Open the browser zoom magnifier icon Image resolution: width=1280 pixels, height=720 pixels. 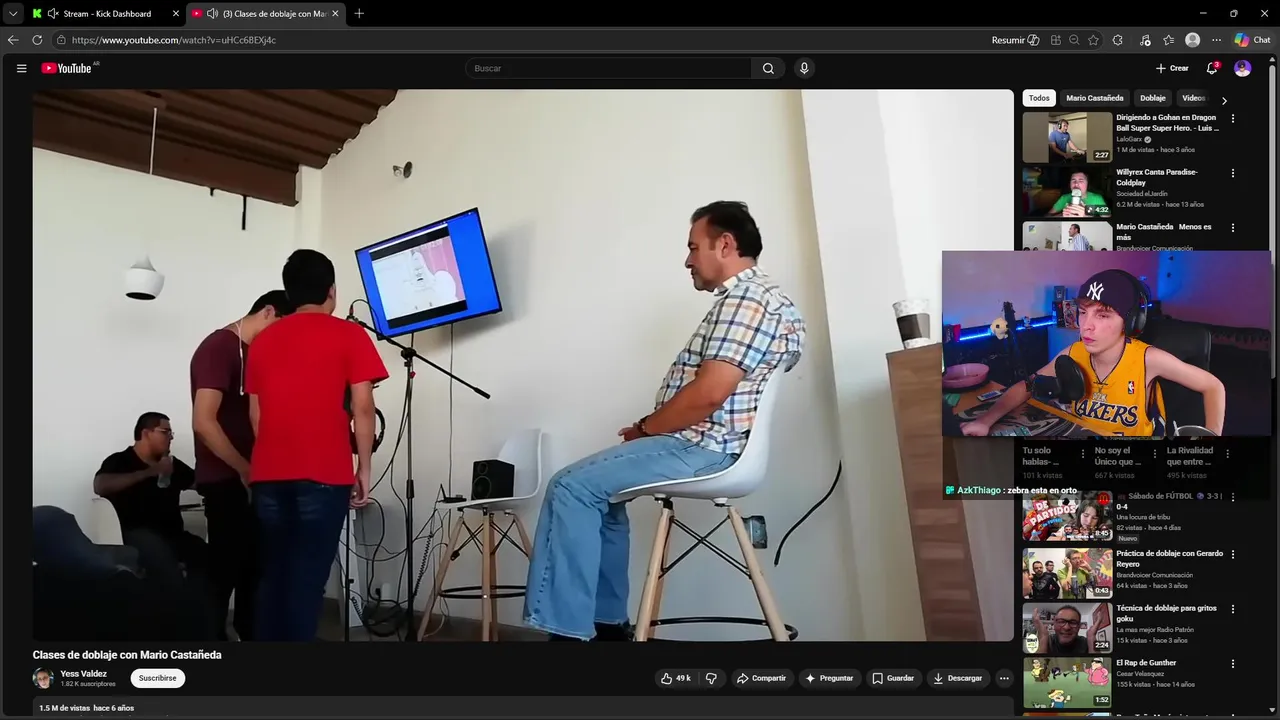click(1074, 40)
